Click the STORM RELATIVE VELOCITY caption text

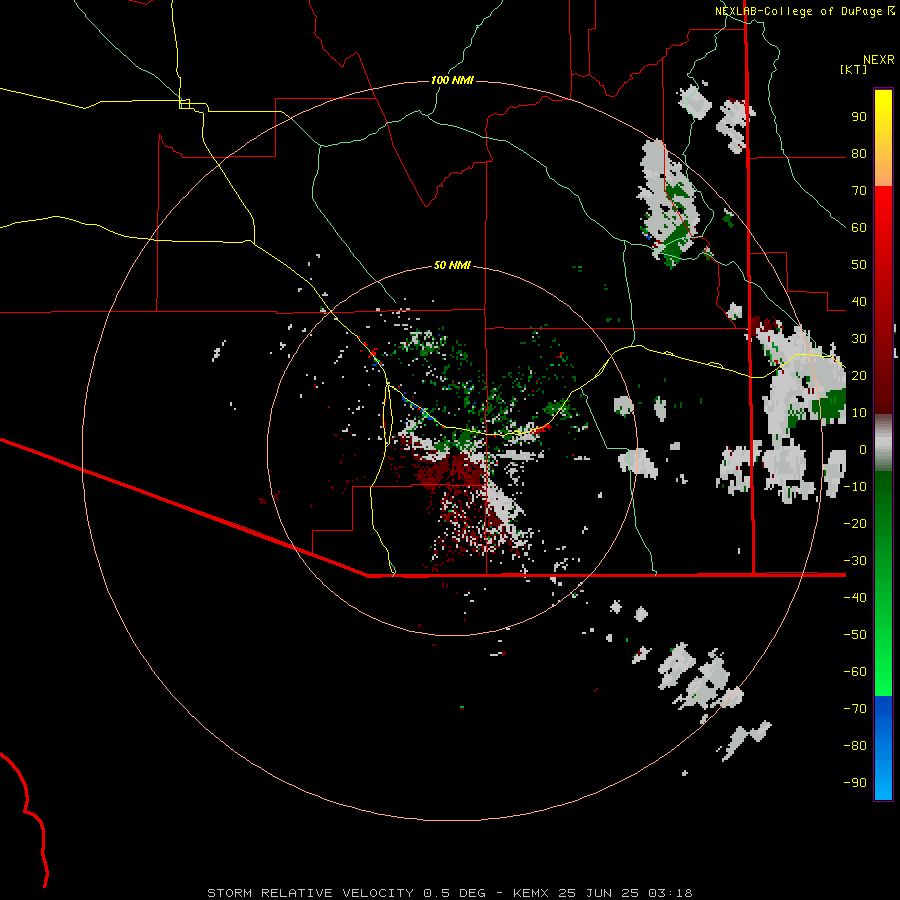tap(310, 893)
